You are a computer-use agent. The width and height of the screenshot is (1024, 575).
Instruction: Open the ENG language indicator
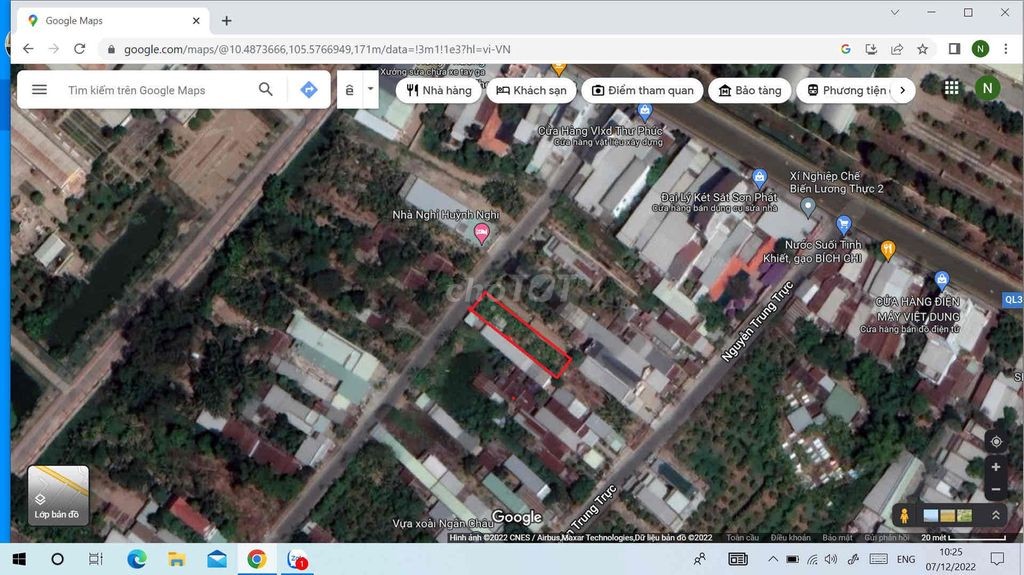coord(906,559)
